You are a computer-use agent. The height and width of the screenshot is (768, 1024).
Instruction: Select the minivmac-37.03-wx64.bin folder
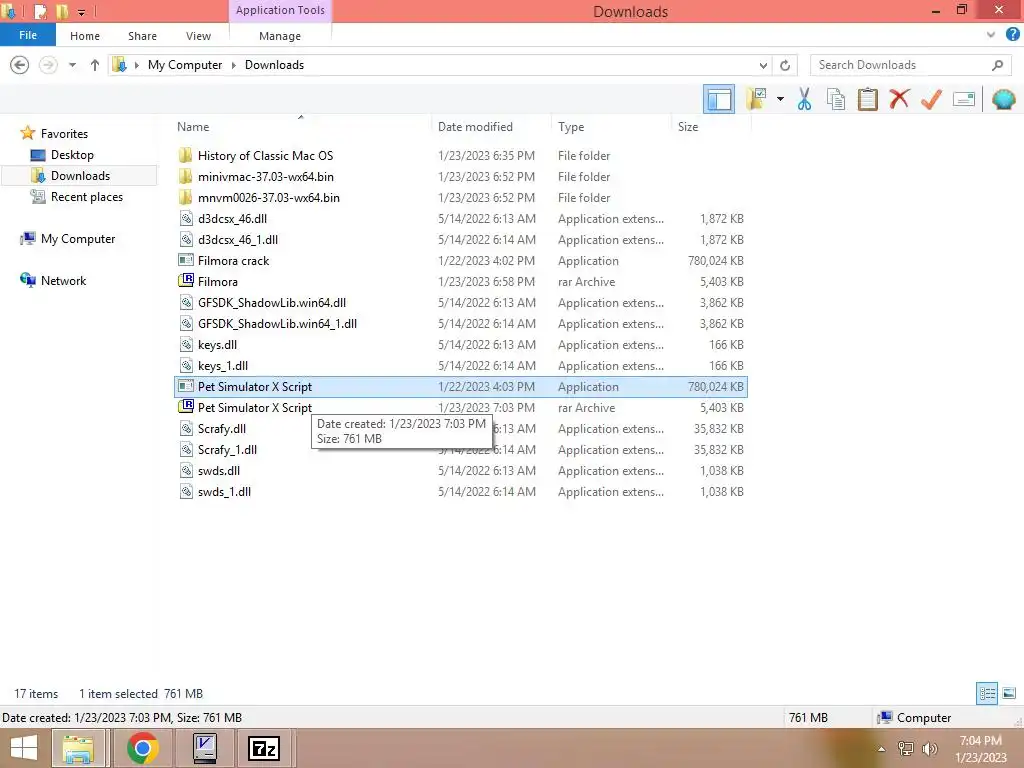coord(265,176)
